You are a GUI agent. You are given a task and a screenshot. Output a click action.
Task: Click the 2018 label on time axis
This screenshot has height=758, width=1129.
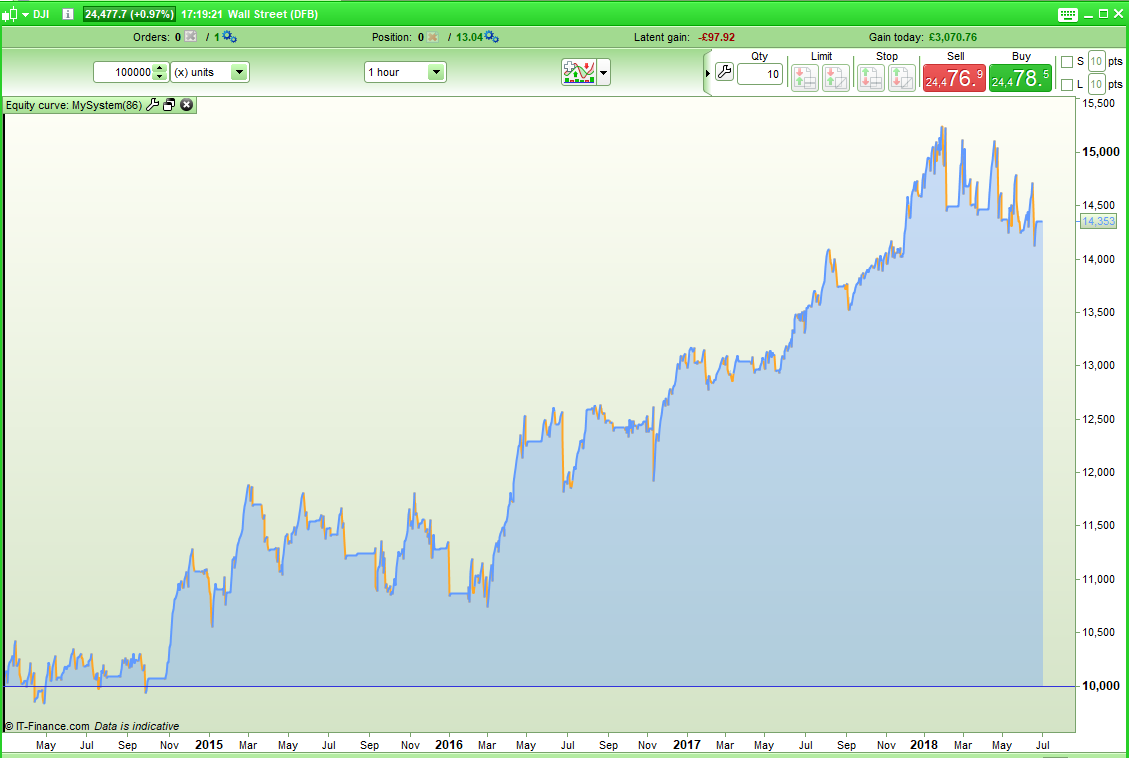tap(924, 744)
